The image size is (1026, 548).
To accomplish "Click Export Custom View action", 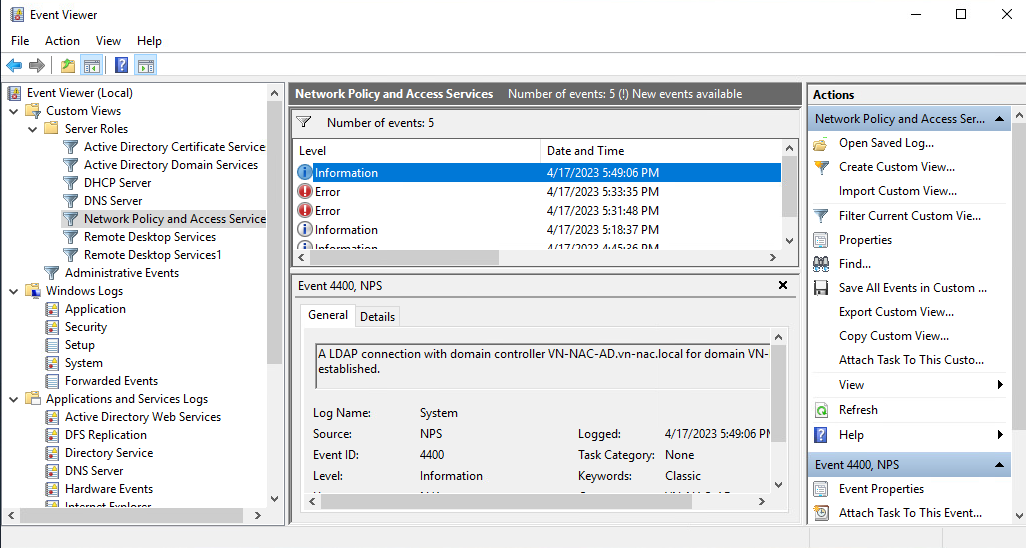I will click(x=896, y=312).
